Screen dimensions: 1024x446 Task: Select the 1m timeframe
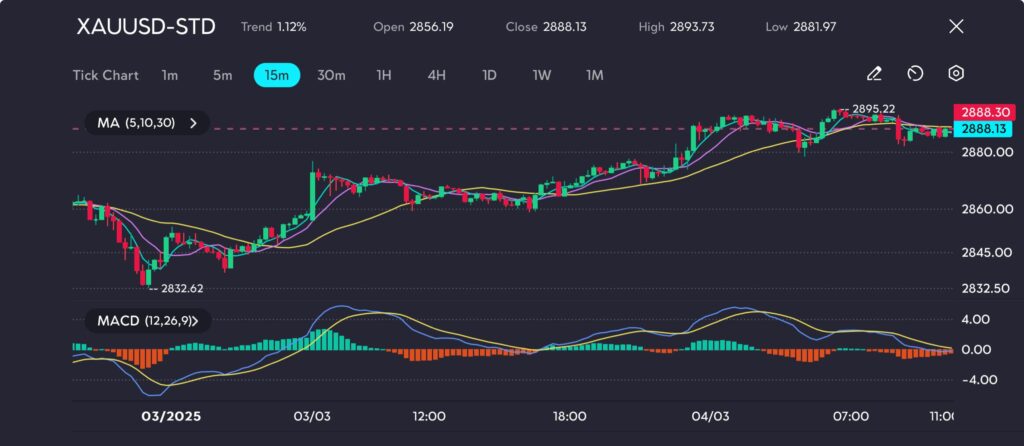(x=170, y=75)
